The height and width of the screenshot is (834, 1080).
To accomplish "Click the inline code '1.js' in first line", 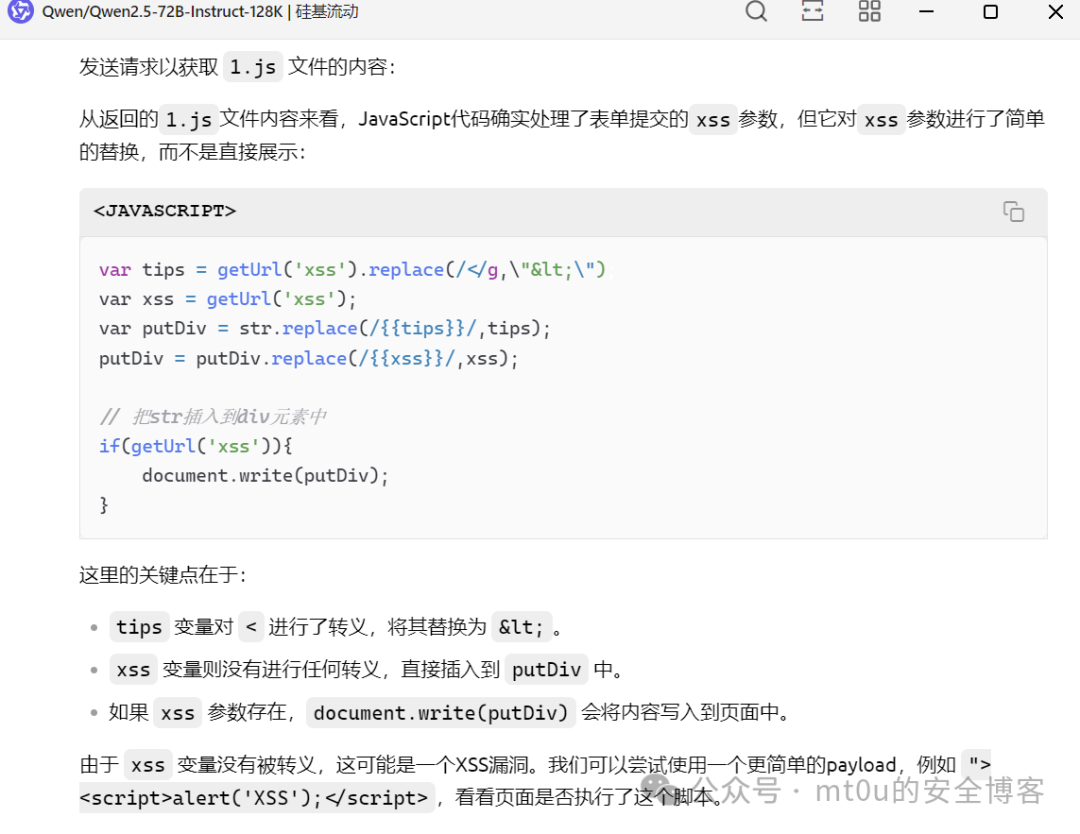I will pos(253,67).
